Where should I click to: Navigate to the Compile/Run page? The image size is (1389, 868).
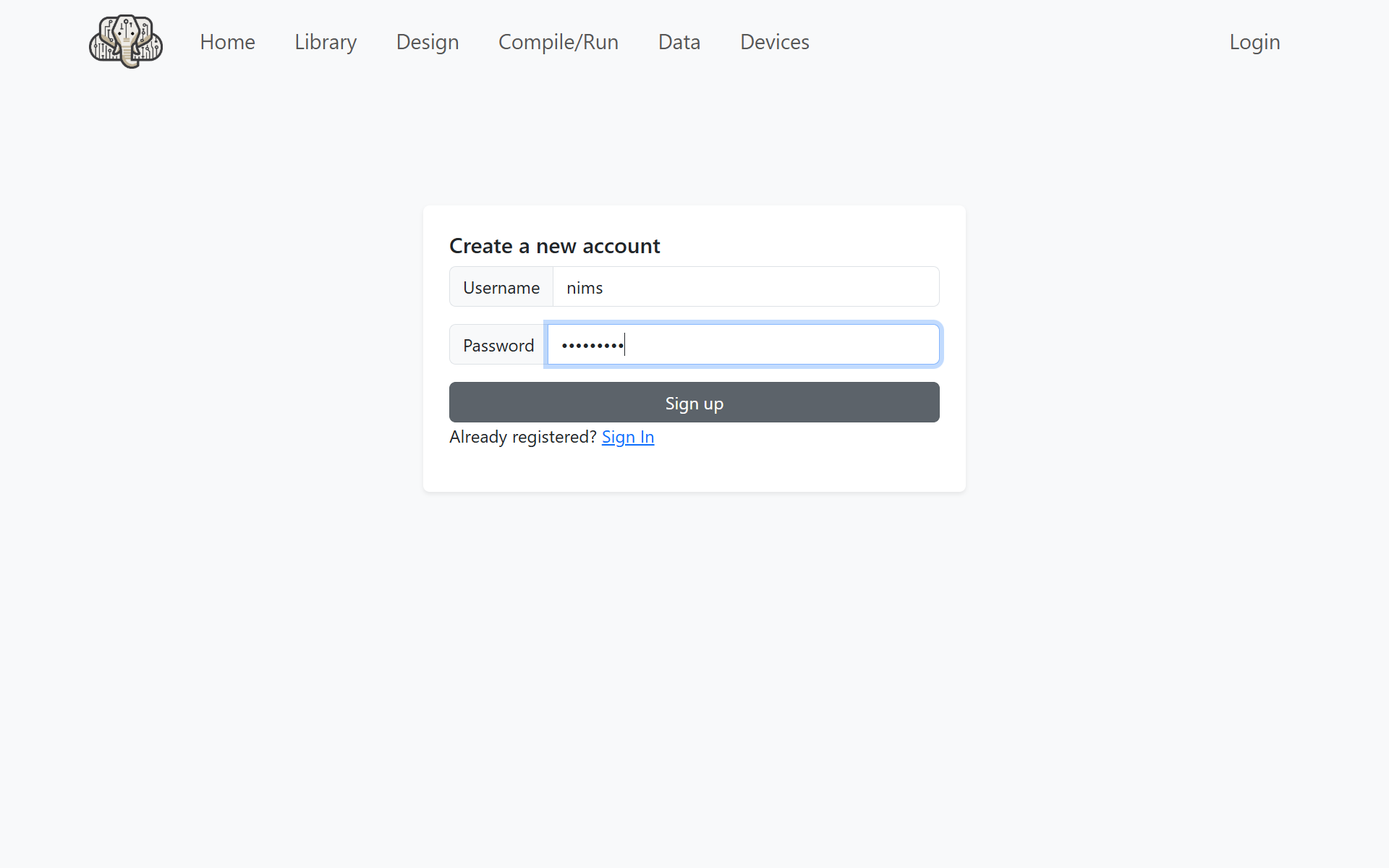tap(558, 42)
